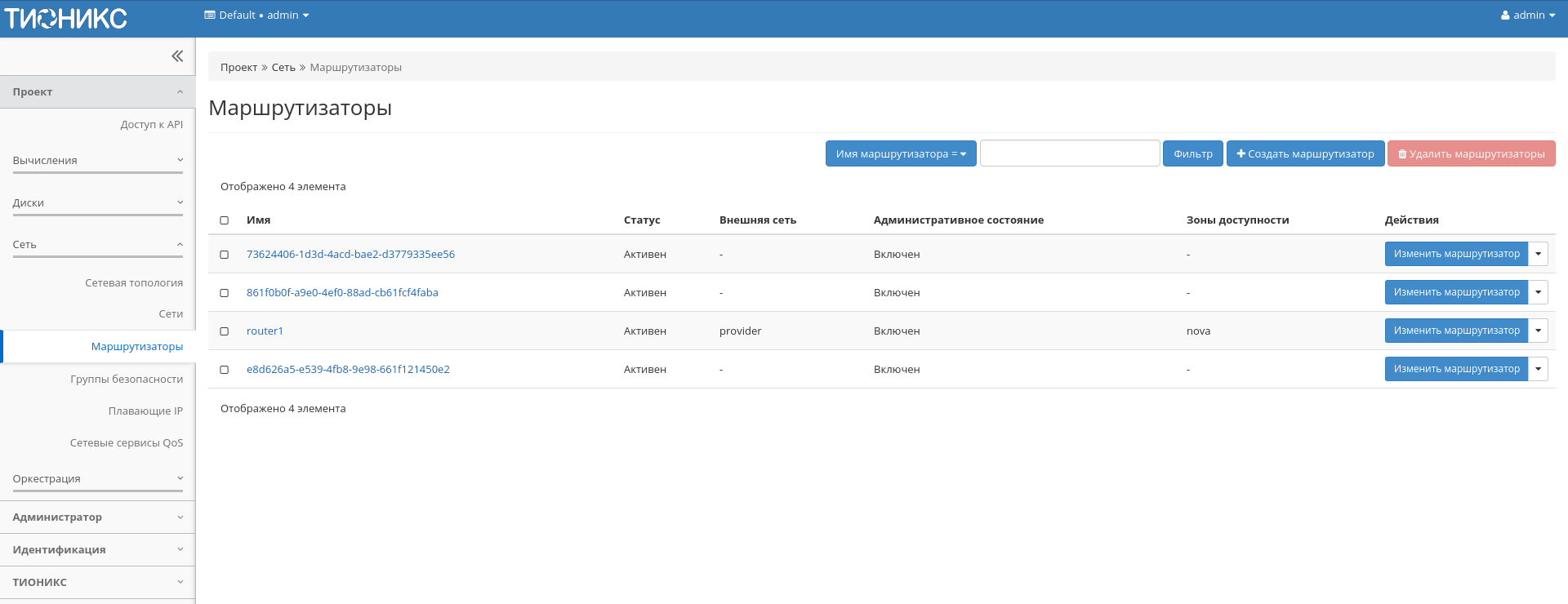Open the admin user menu
Screen dimensions: 1568x604
1527,16
